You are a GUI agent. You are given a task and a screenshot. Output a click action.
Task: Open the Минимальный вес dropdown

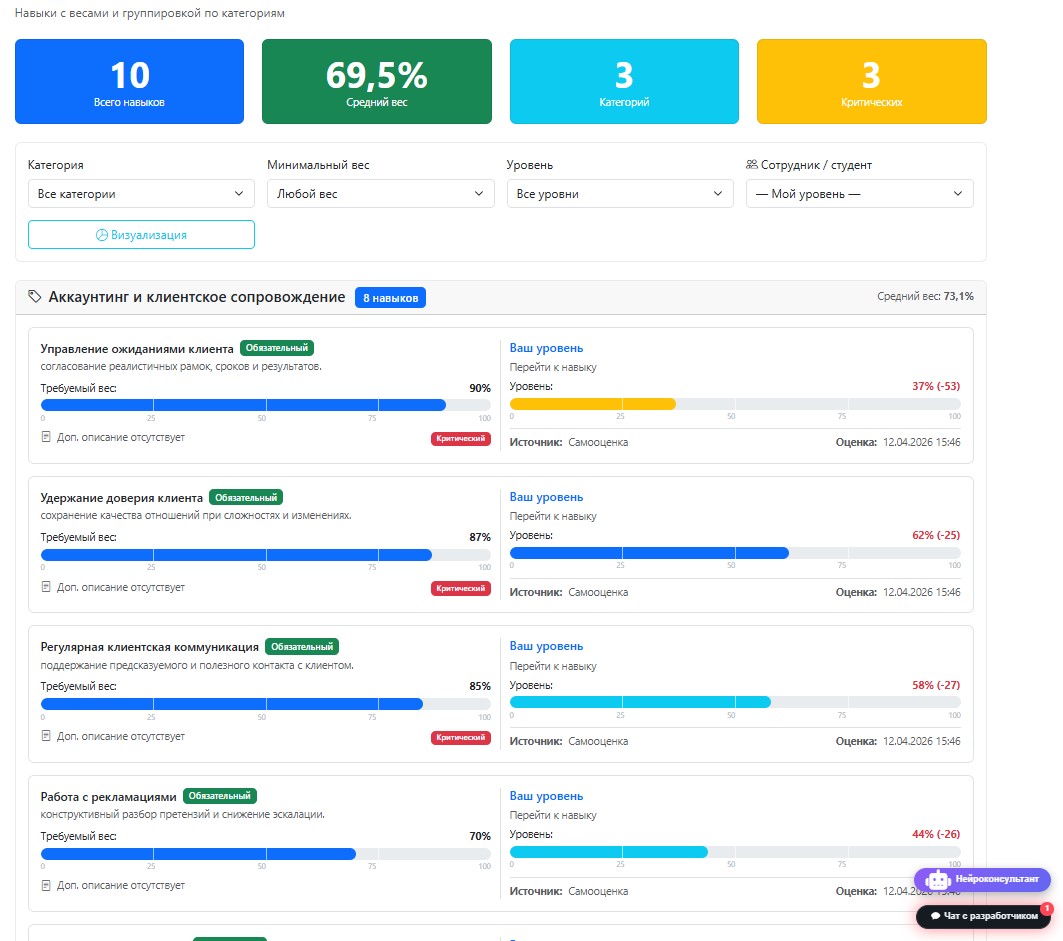click(x=380, y=194)
